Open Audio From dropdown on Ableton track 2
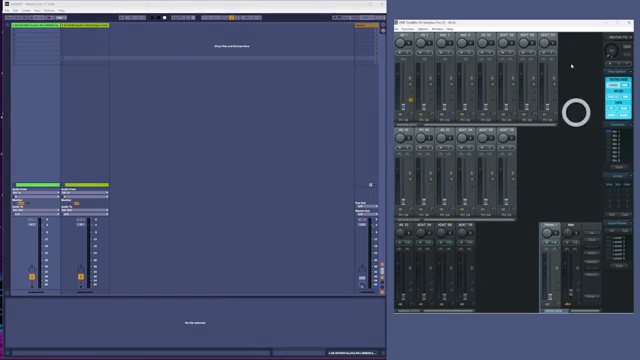The image size is (640, 360). coord(85,193)
